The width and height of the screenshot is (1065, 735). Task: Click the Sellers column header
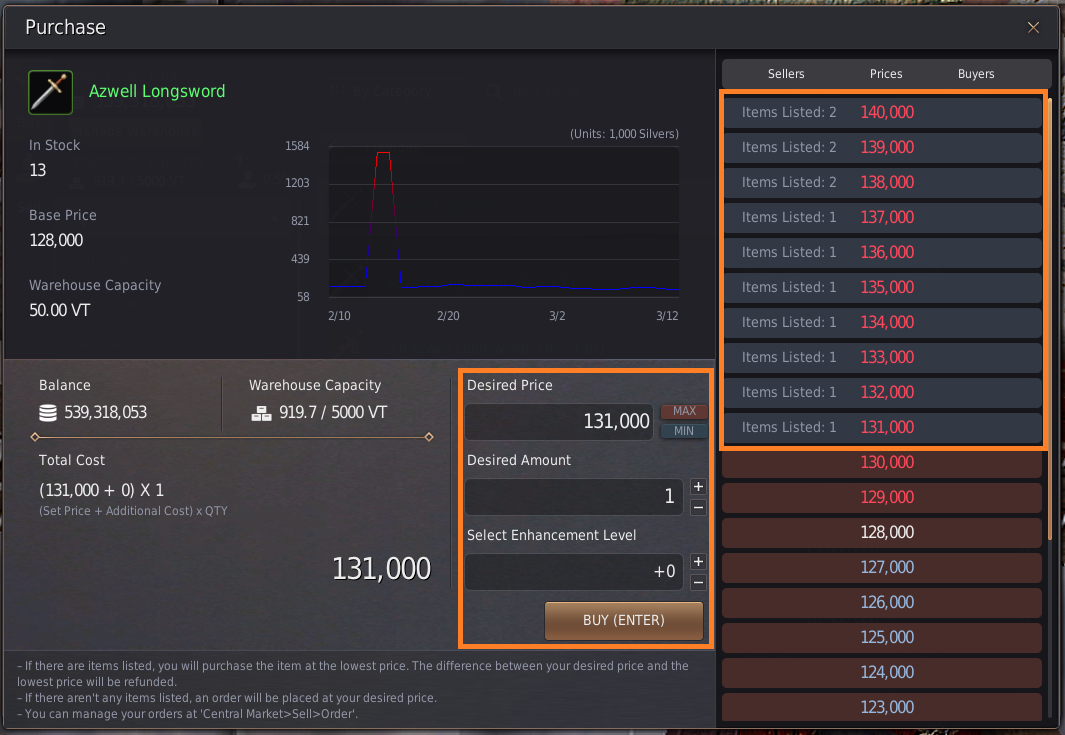(x=786, y=74)
